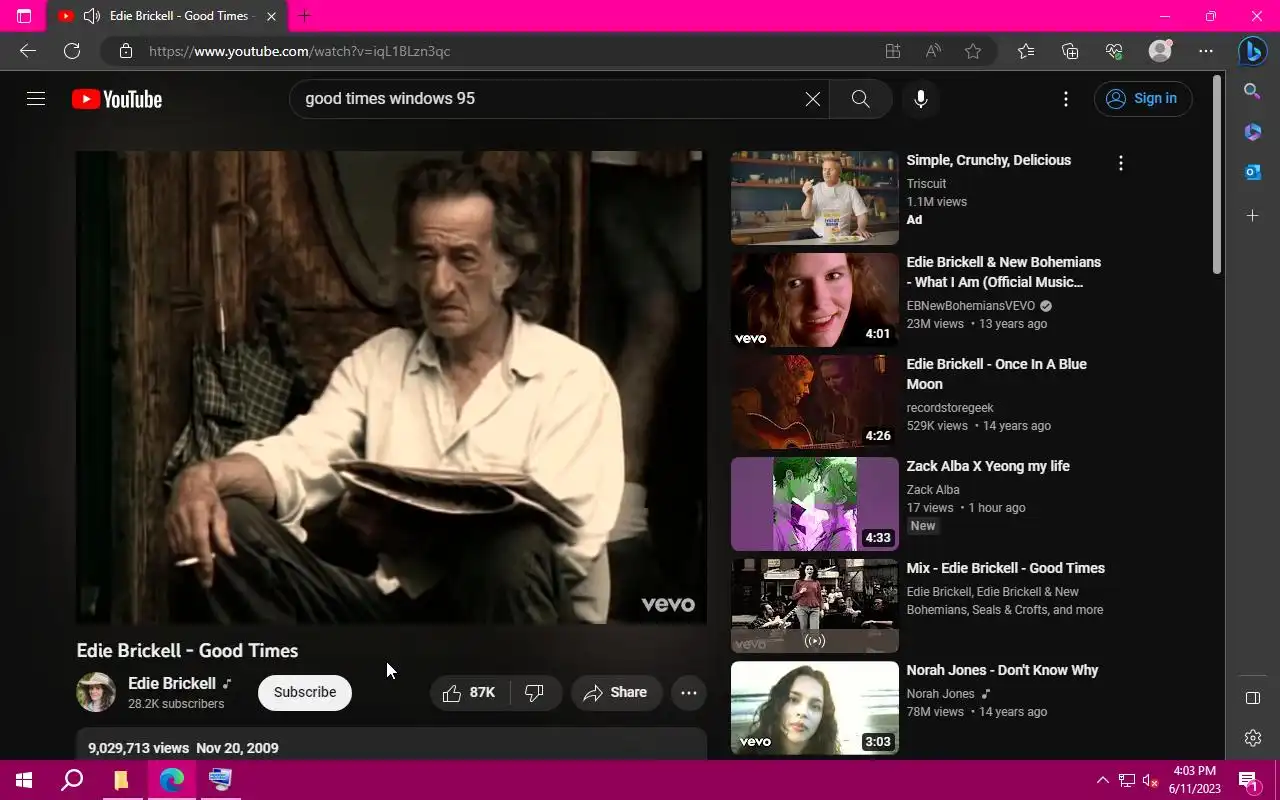
Task: Open the EBNewBohemiansVEVO channel link
Action: [x=970, y=306]
